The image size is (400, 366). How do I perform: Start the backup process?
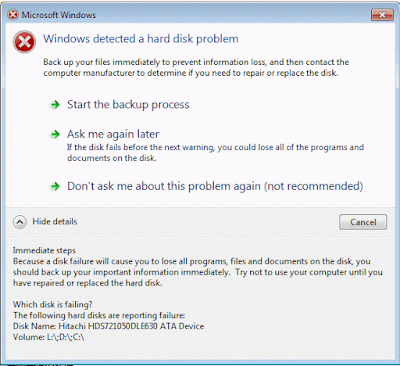tap(128, 105)
